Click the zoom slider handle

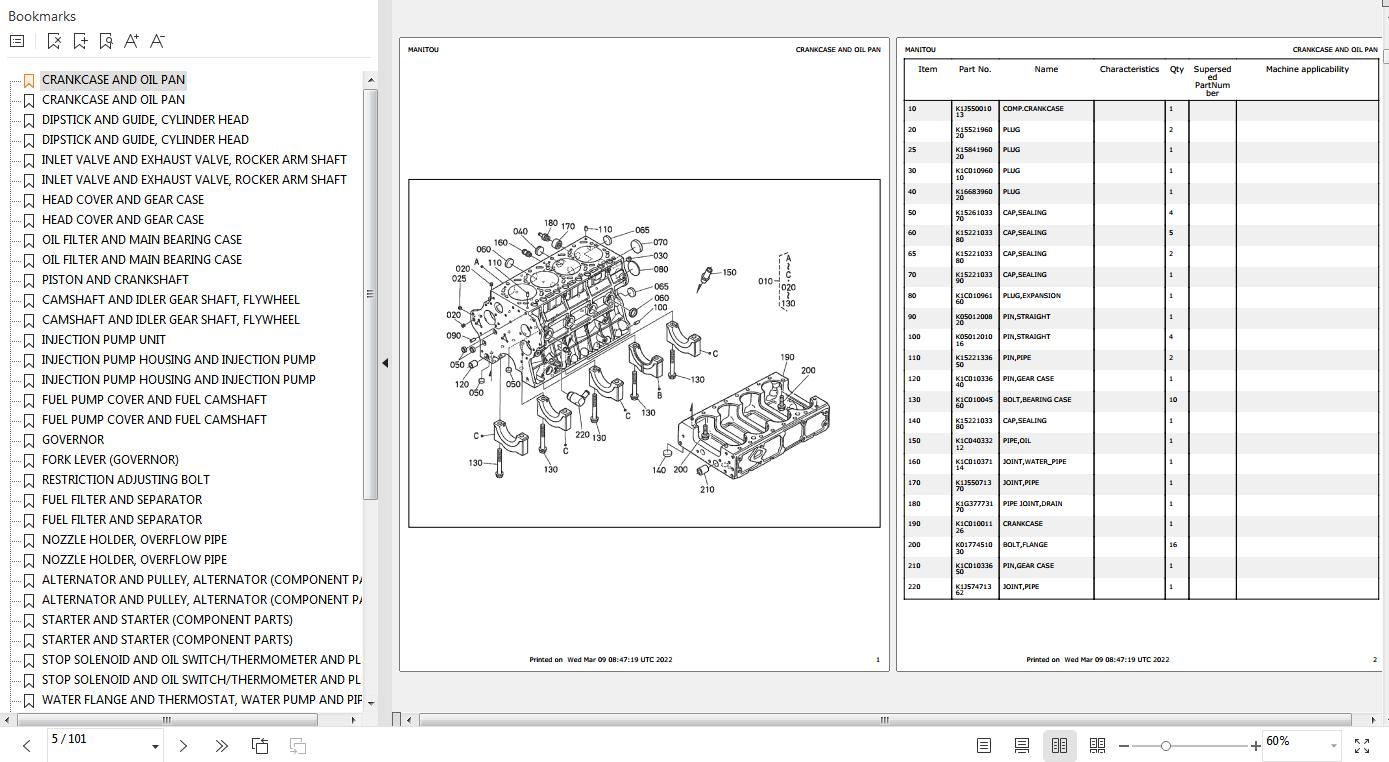(1165, 746)
